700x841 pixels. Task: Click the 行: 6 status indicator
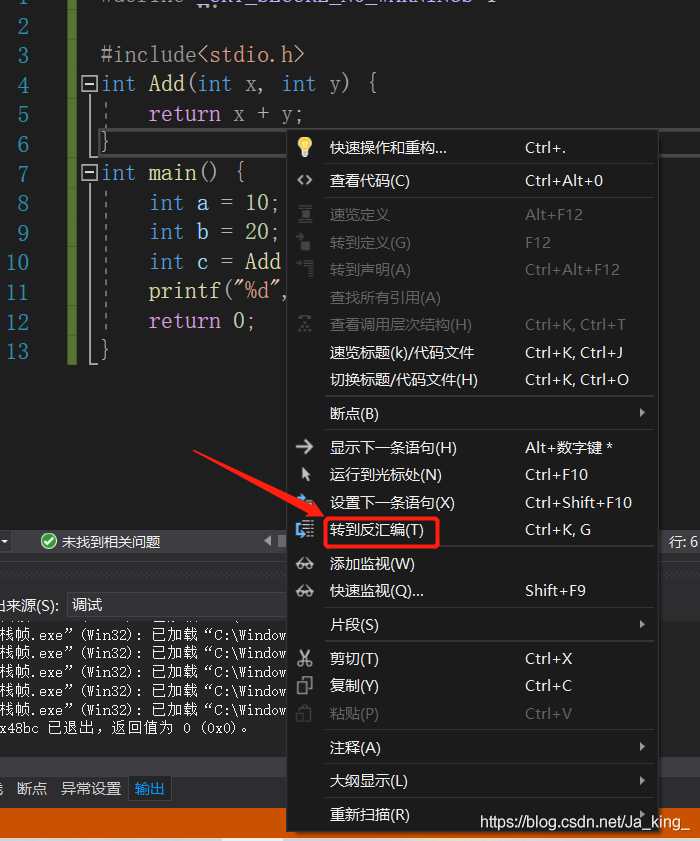coord(683,542)
